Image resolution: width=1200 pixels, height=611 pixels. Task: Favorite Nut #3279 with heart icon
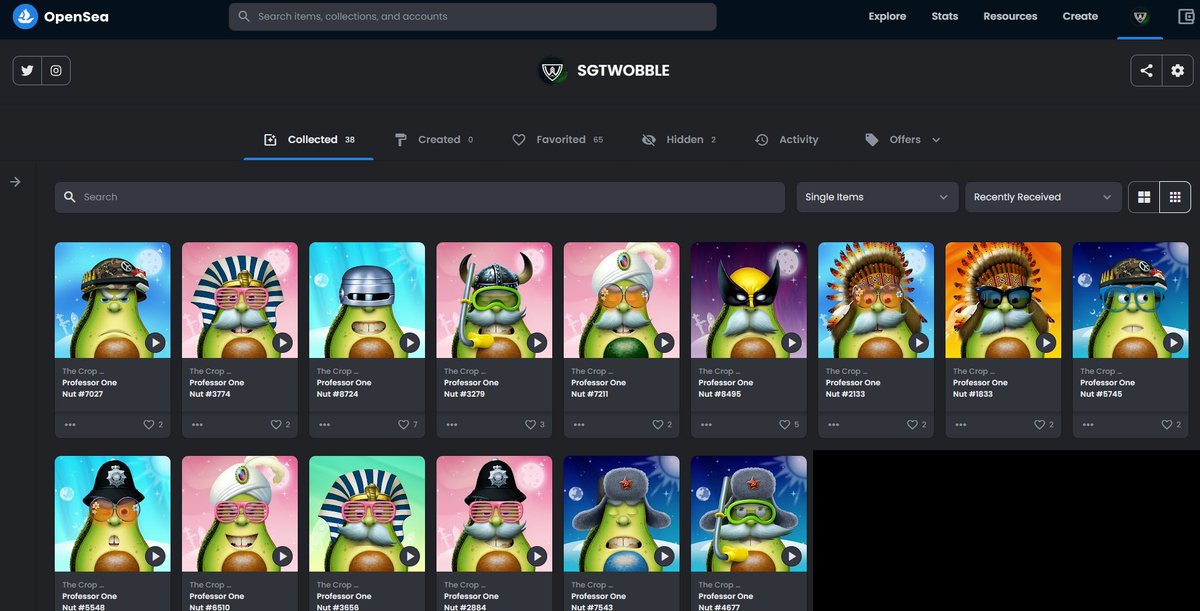[530, 425]
